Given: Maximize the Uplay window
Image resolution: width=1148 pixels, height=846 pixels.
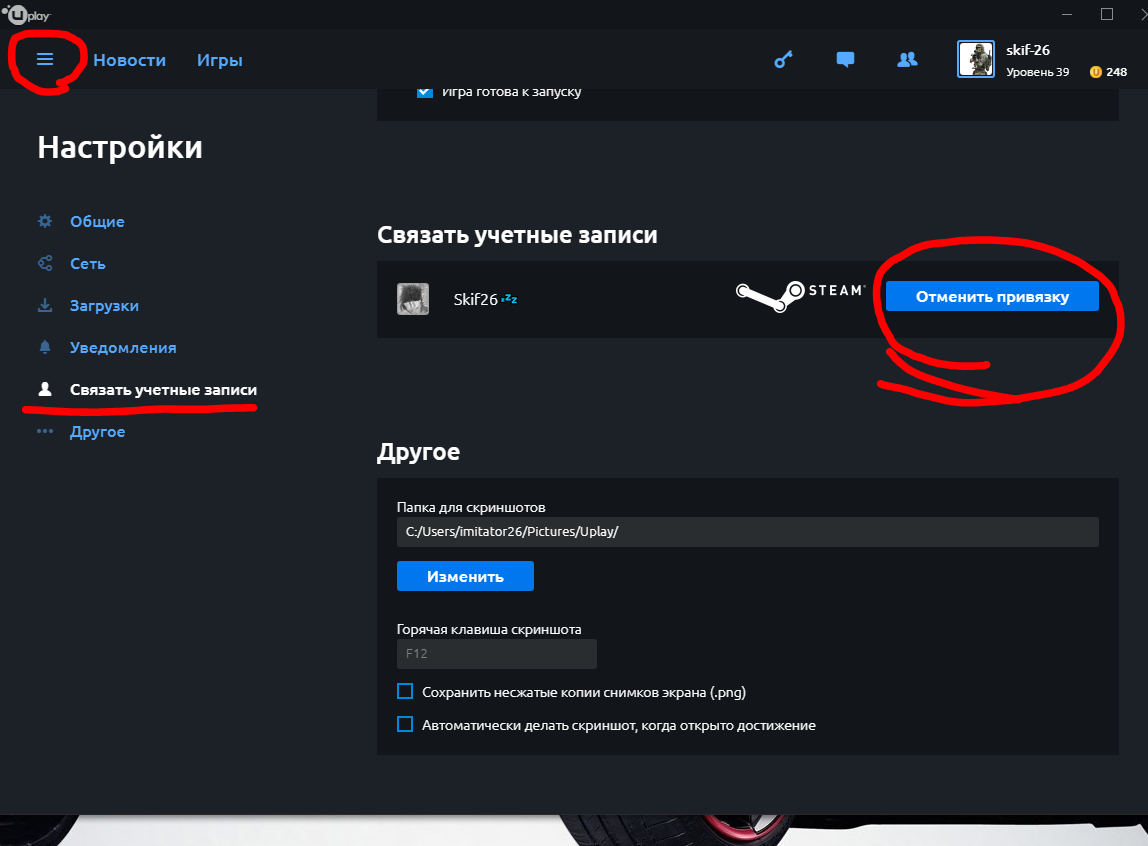Looking at the screenshot, I should point(1107,14).
